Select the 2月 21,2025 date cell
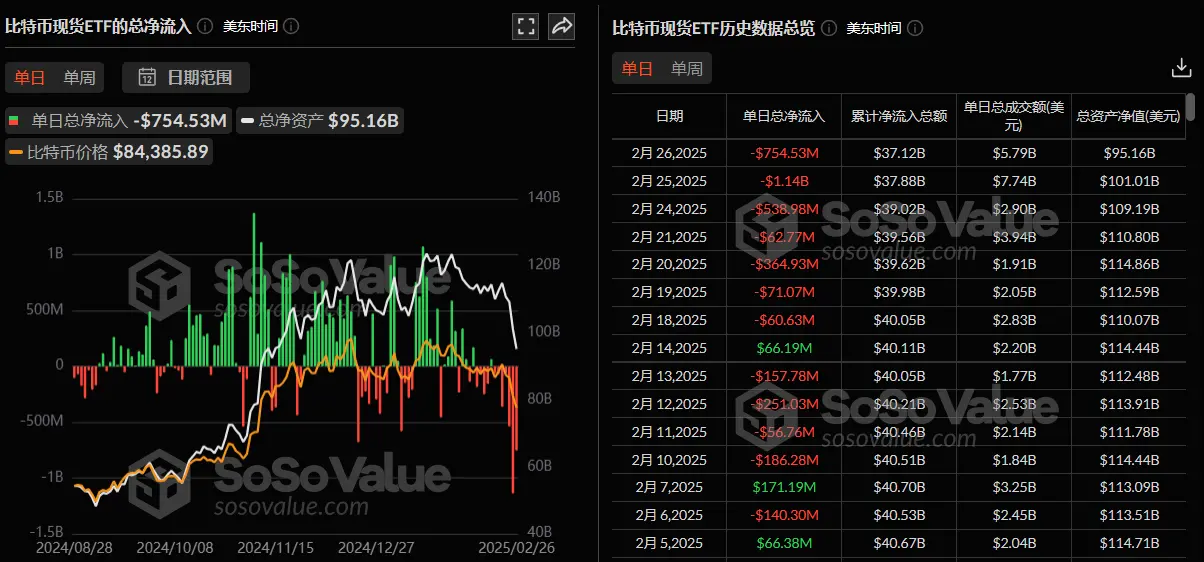The height and width of the screenshot is (562, 1204). [669, 237]
